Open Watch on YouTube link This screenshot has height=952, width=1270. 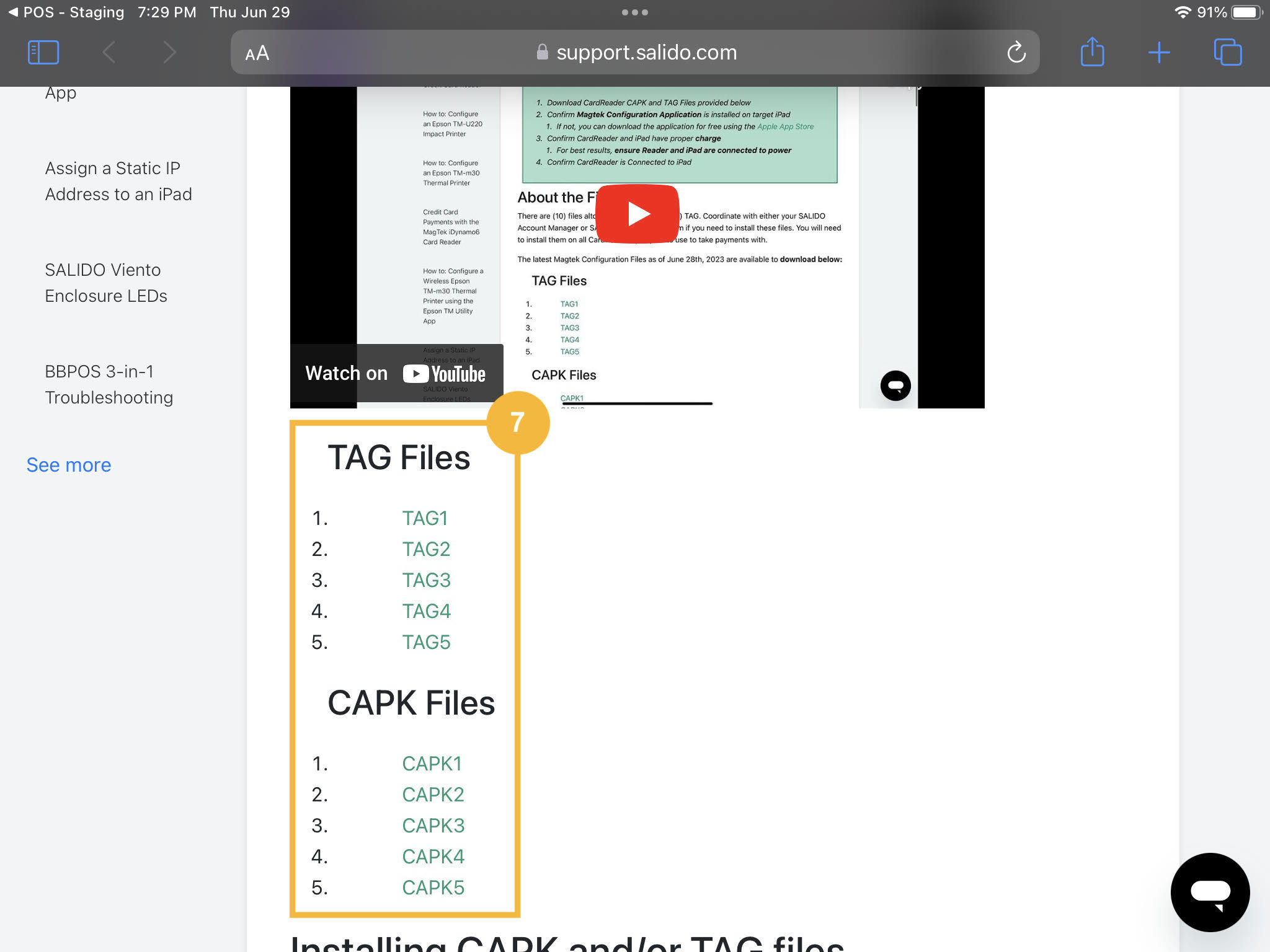(x=396, y=373)
